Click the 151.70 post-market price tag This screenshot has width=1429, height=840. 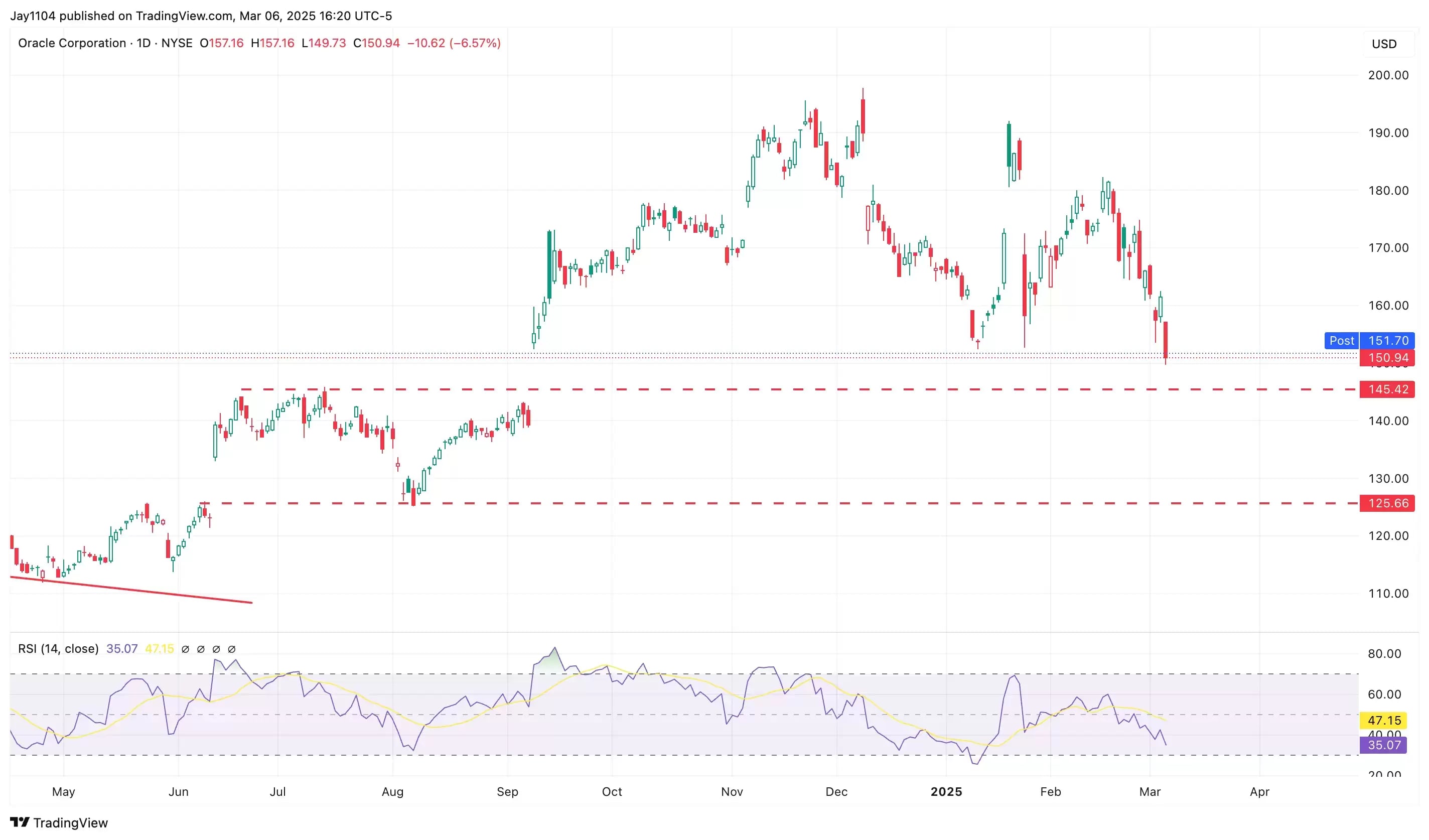[x=1387, y=340]
